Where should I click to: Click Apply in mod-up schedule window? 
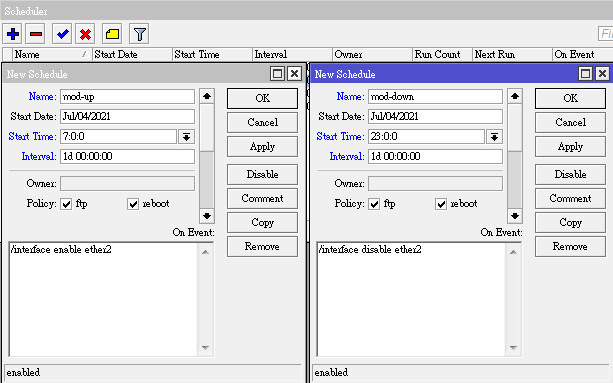pos(262,147)
